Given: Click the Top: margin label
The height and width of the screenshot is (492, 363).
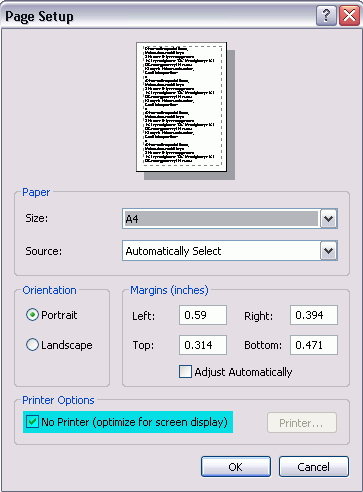Looking at the screenshot, I should pyautogui.click(x=143, y=345).
